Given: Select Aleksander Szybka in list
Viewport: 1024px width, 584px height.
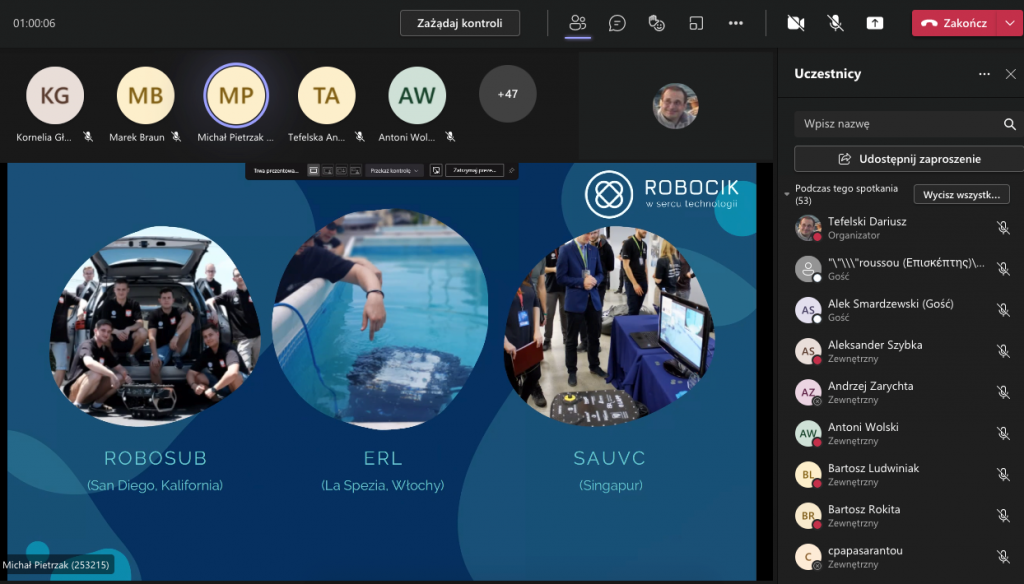Looking at the screenshot, I should click(x=904, y=351).
